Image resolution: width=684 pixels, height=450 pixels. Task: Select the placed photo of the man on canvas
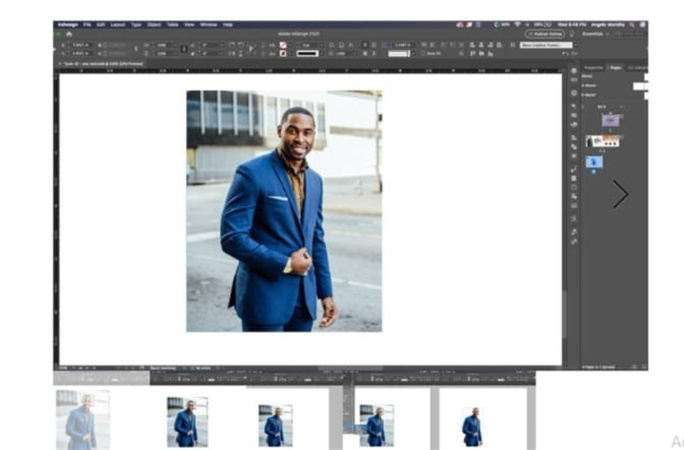coord(283,211)
